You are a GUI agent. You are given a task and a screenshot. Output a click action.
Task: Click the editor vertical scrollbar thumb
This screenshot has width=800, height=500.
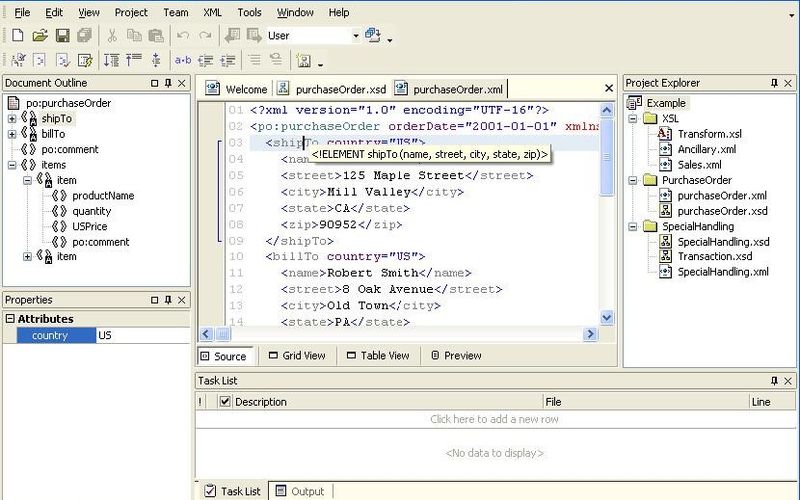point(607,157)
